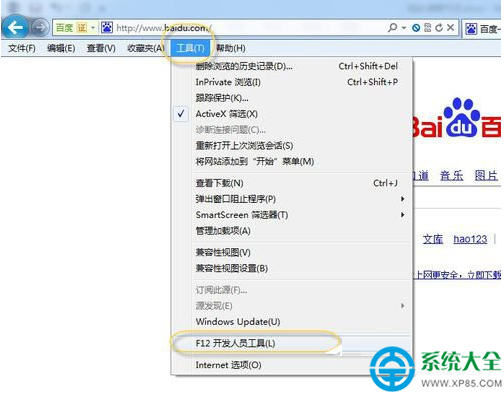Click the blue blocked-content filter icon
This screenshot has height=394, width=504.
[416, 28]
